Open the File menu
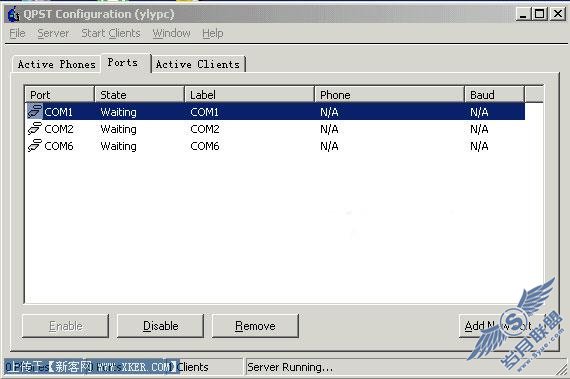The height and width of the screenshot is (379, 570). [x=17, y=33]
